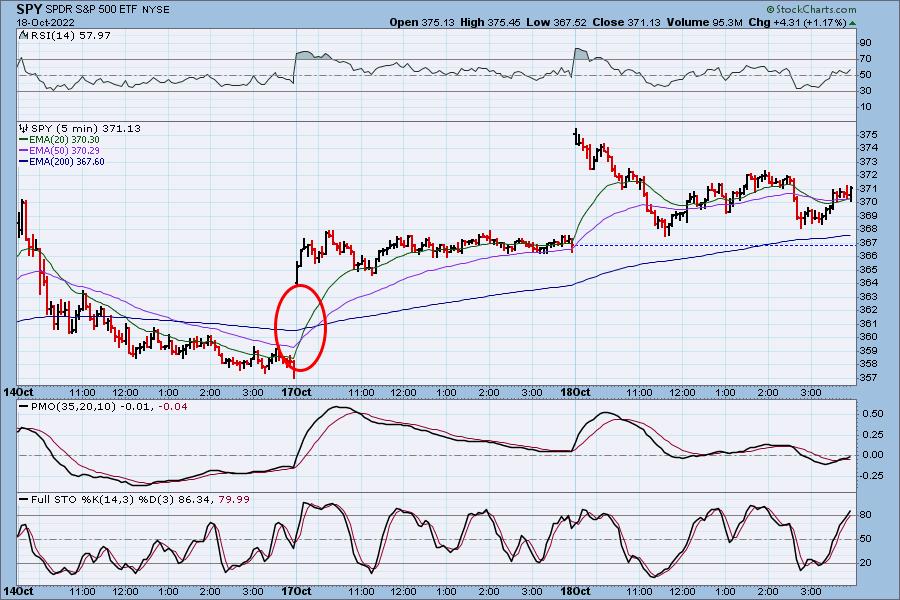Select the EMA(20) 370.30 legend text
Screen dimensions: 900x600
click(64, 140)
